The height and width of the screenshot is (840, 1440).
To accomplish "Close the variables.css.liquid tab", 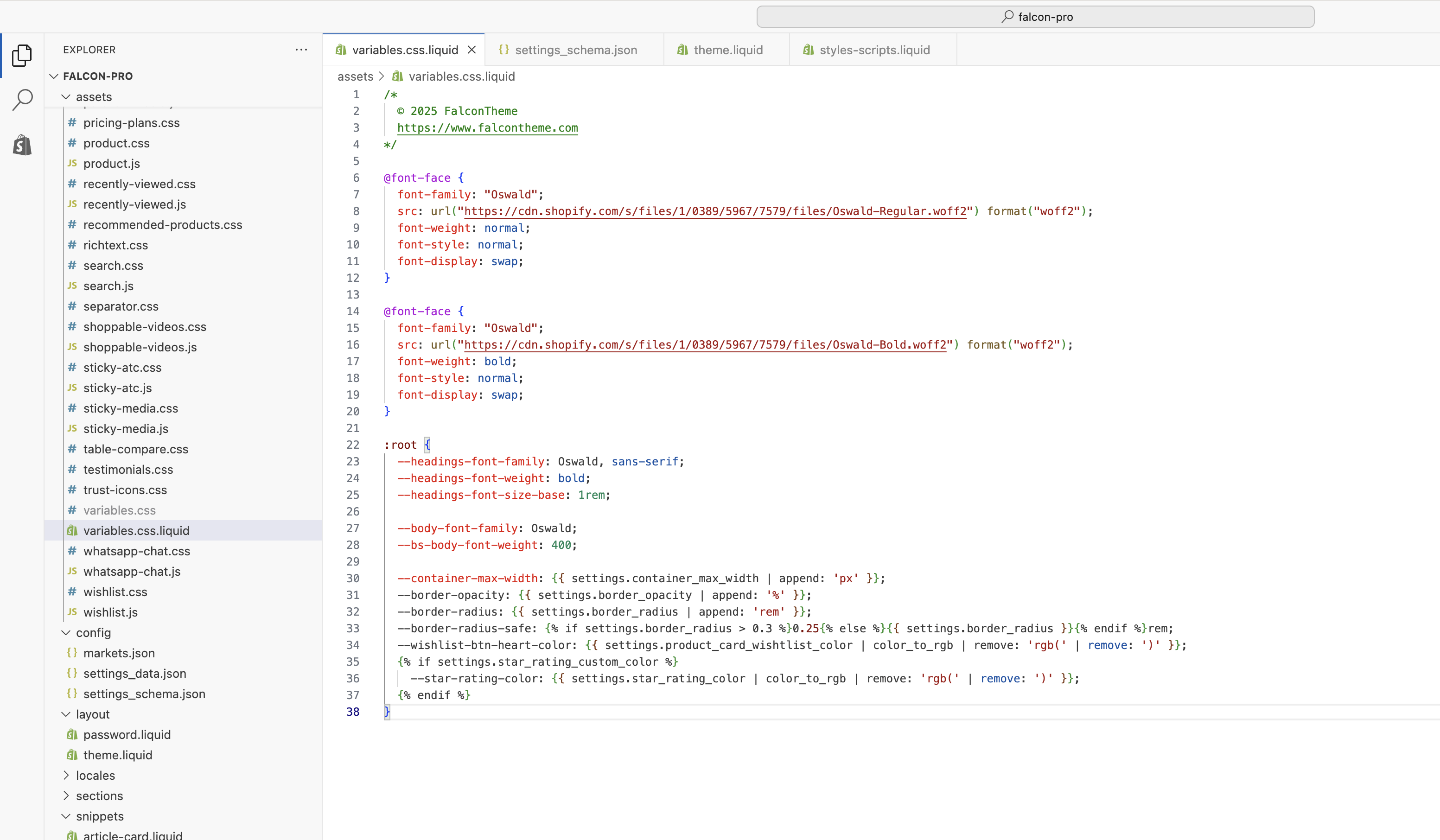I will pos(472,50).
